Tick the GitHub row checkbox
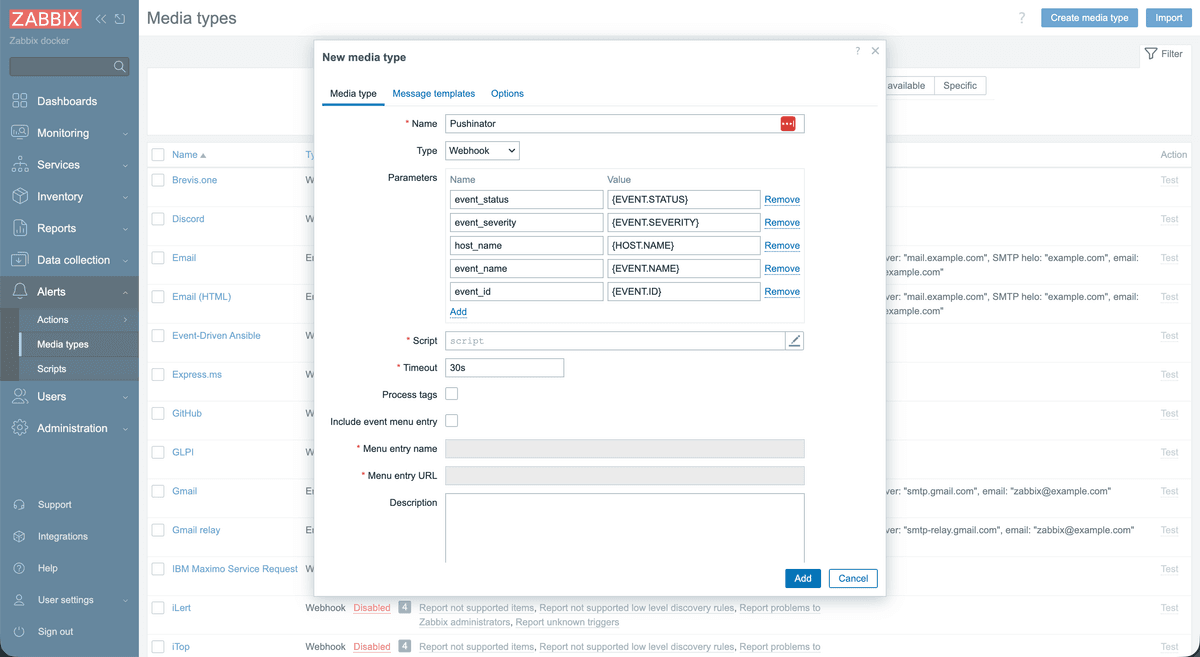Screen dimensions: 1200x657 [x=158, y=413]
